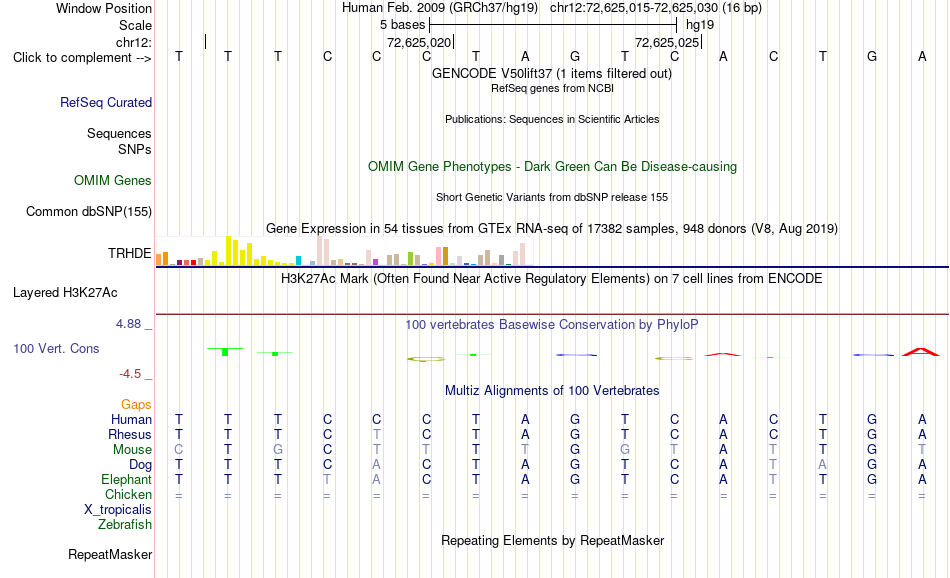This screenshot has height=578, width=950.
Task: Click the '5 bases' scale text
Action: [x=403, y=25]
